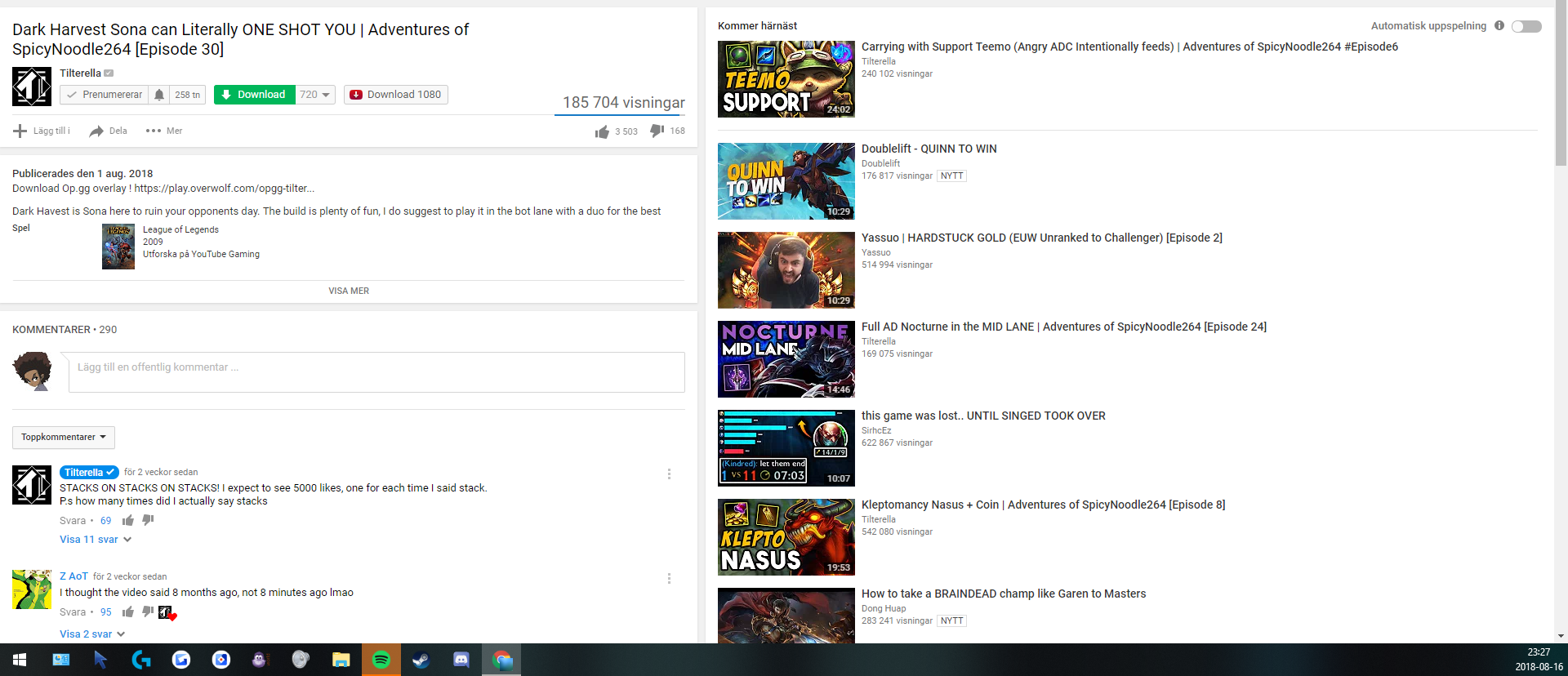This screenshot has width=1568, height=676.
Task: Open Kleptomancy Nasus + Coin video title
Action: point(1043,505)
